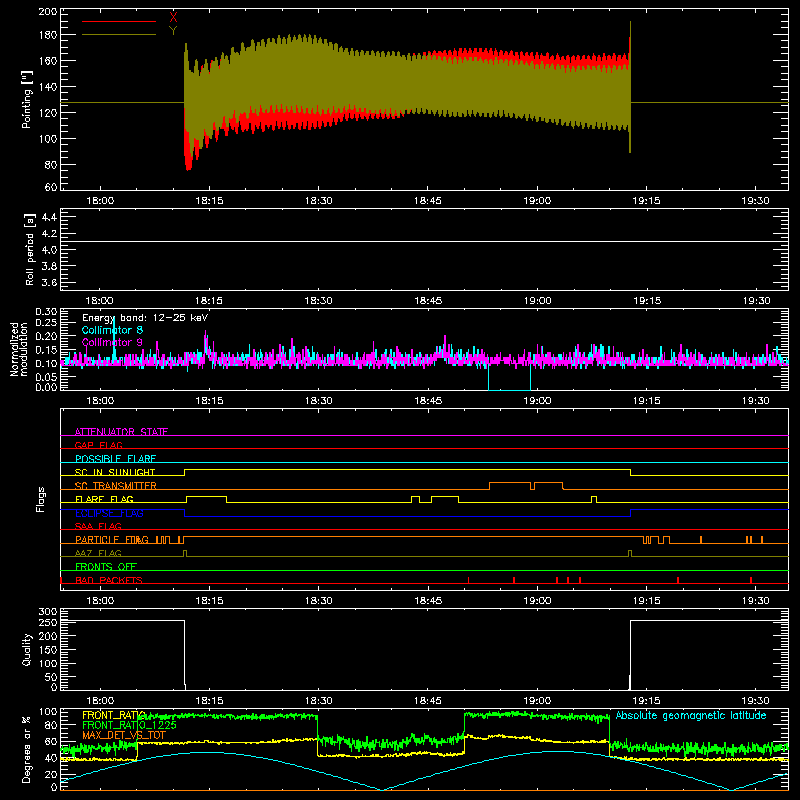The image size is (800, 800).
Task: Click the green FRONT_RATIO_1225 legend entry
Action: point(129,725)
